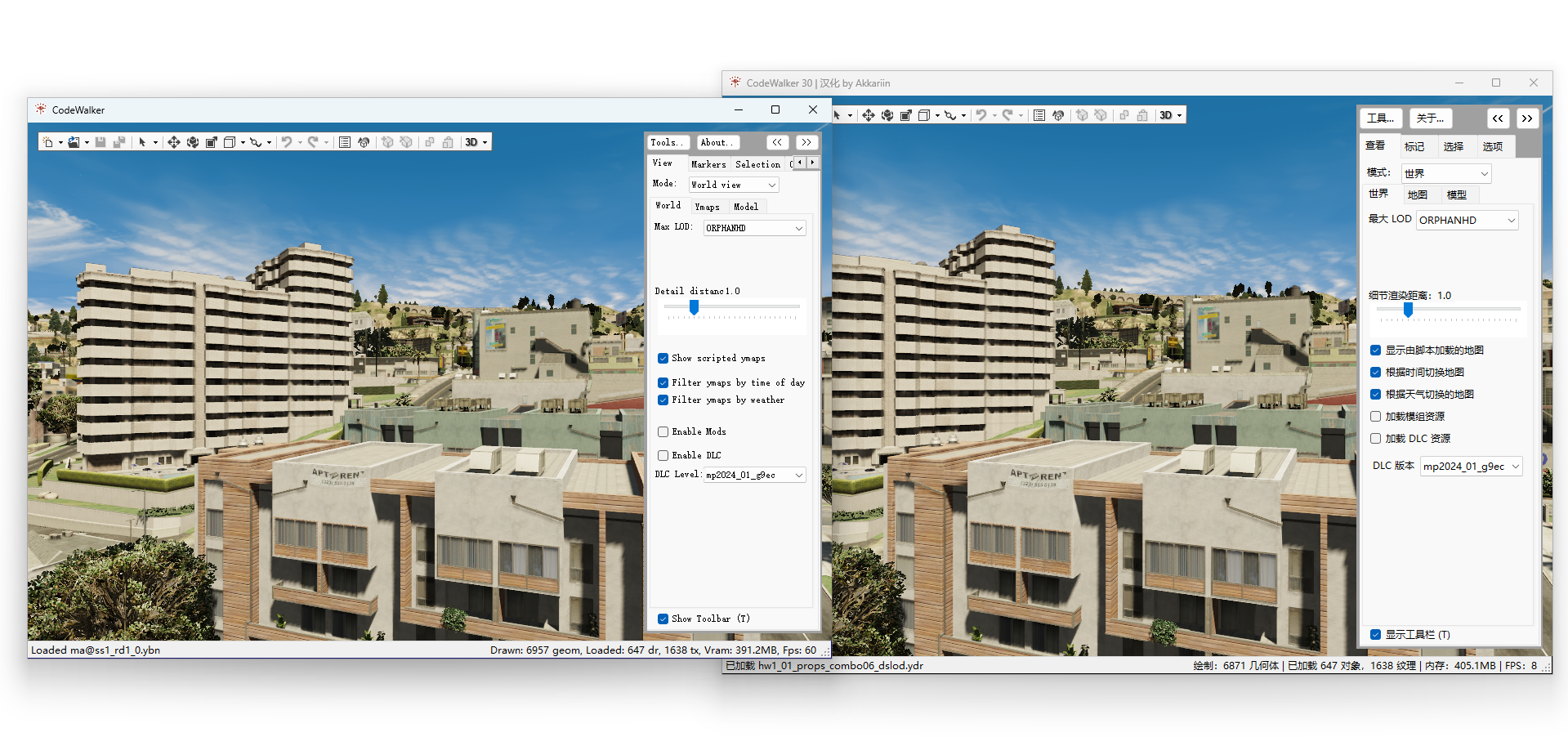
Task: Click 关于... button
Action: click(1431, 118)
